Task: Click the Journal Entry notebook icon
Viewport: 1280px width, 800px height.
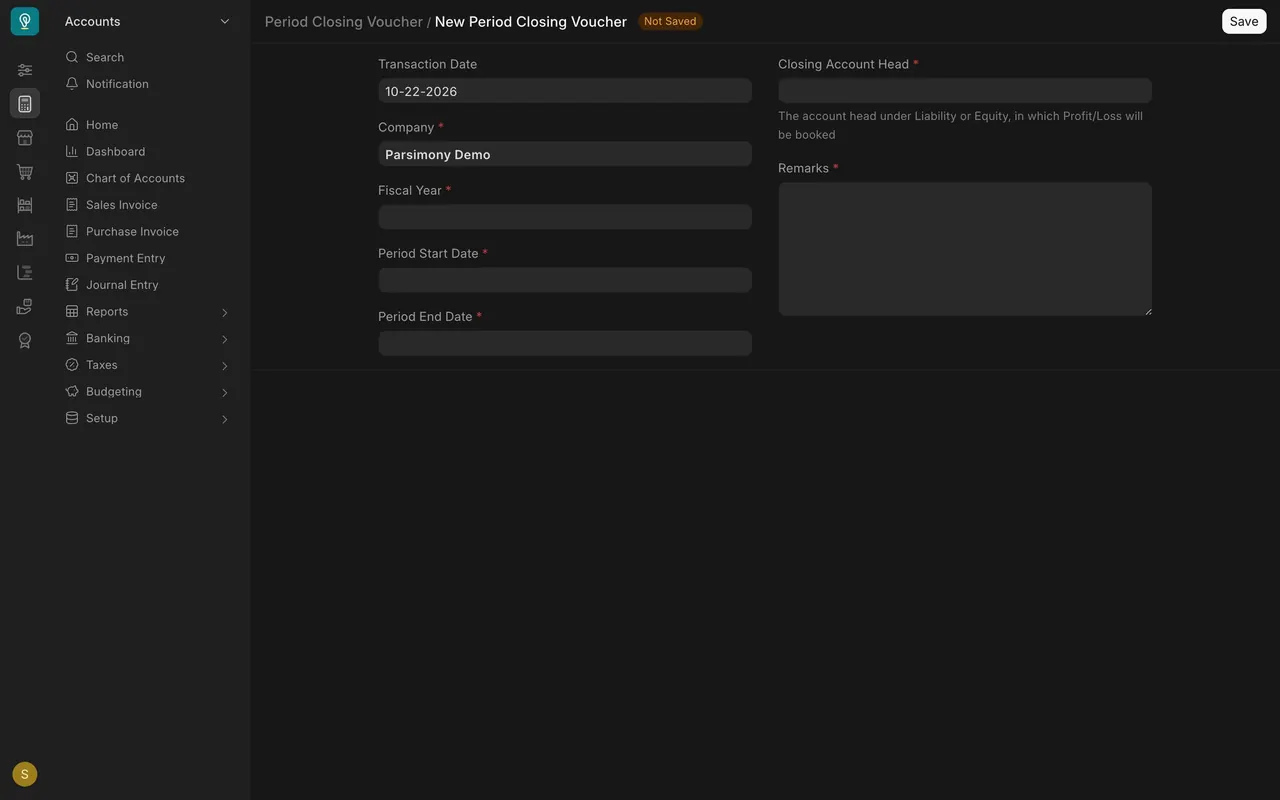Action: tap(72, 285)
